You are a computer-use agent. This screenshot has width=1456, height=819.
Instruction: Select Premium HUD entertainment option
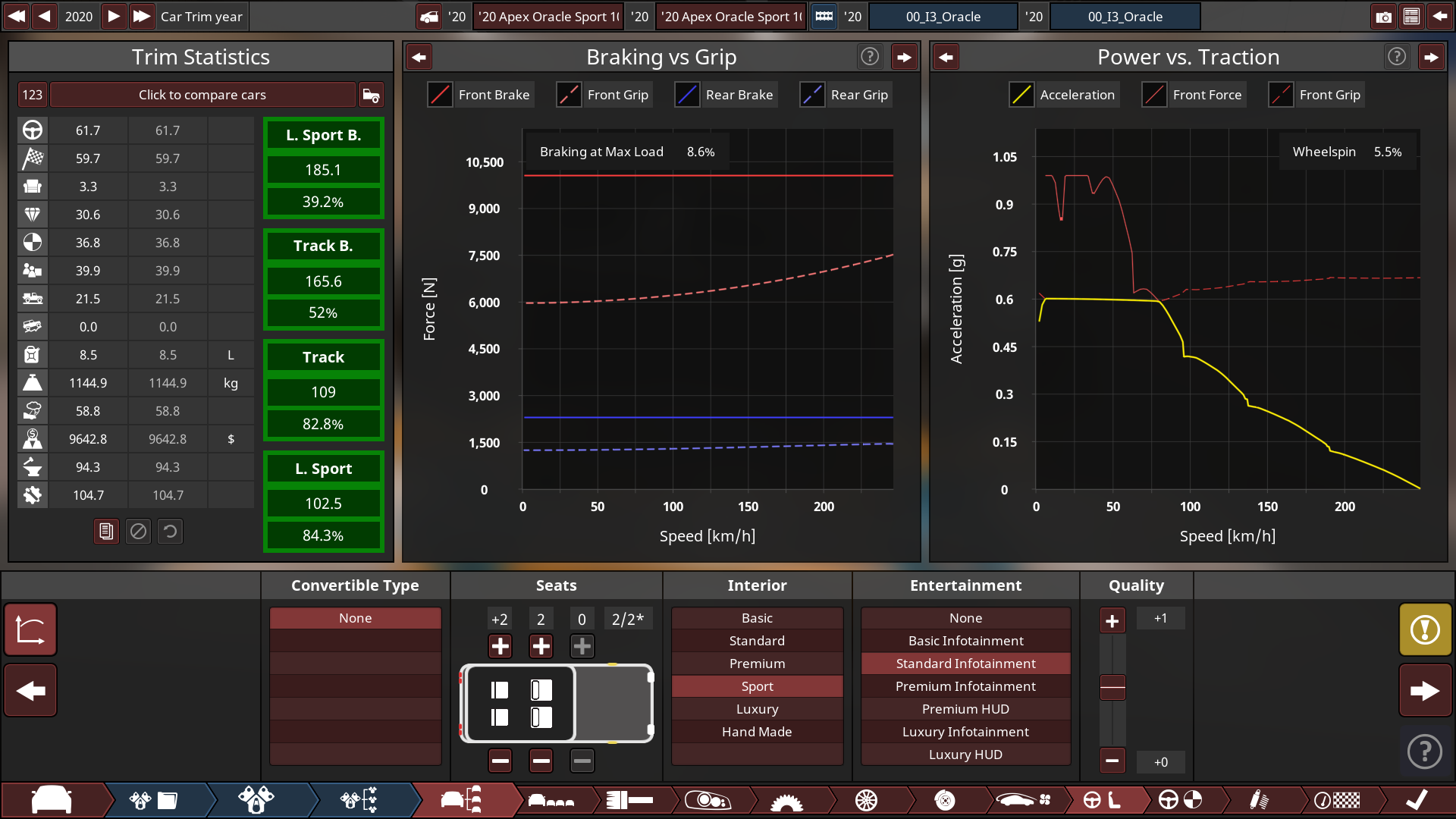point(965,709)
